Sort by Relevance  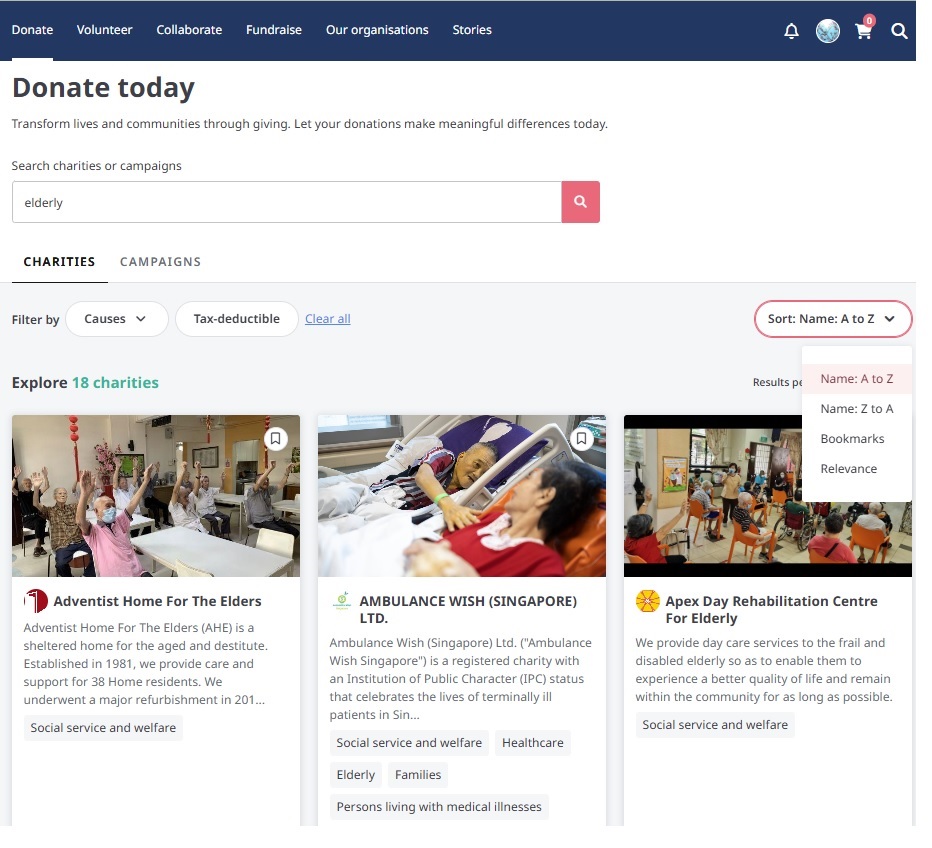(x=857, y=469)
